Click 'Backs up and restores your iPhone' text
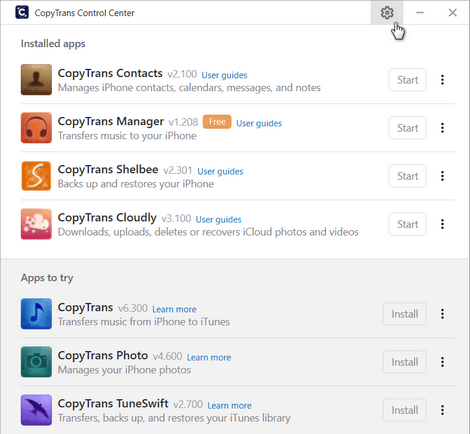The width and height of the screenshot is (470, 434). pos(136,184)
